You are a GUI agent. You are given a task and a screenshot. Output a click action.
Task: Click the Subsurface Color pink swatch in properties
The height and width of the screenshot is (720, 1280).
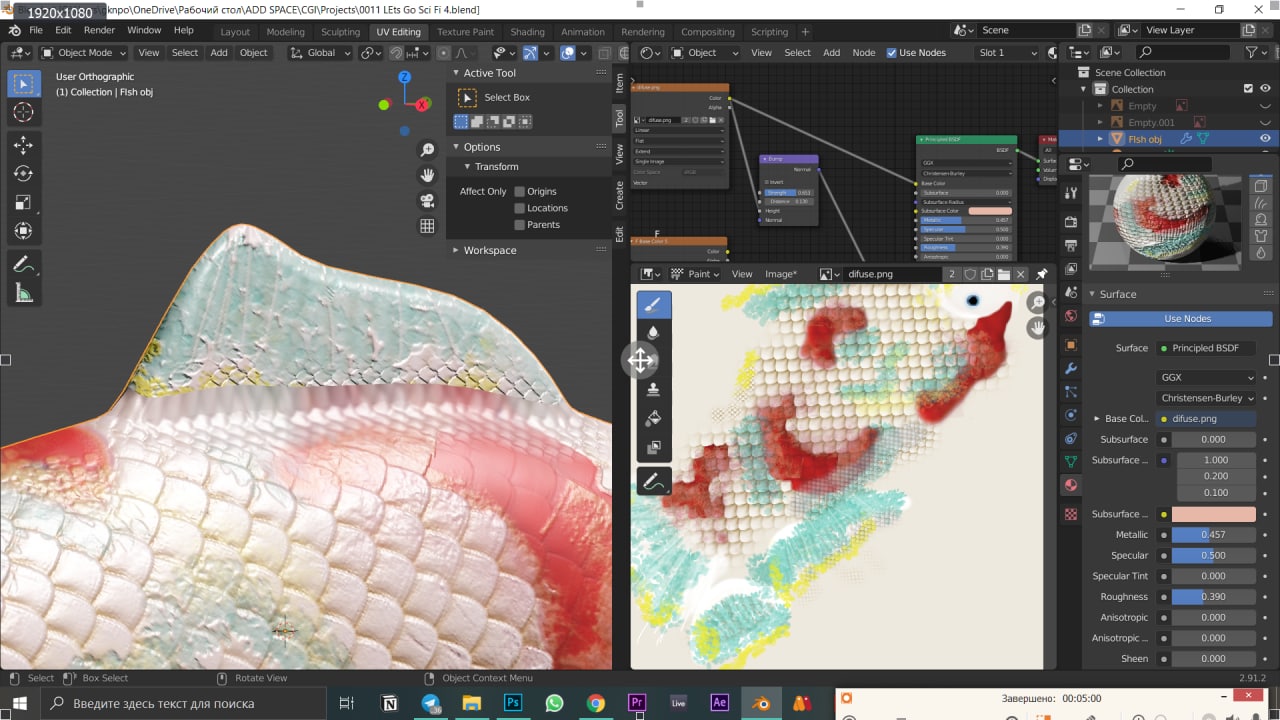[x=1214, y=514]
